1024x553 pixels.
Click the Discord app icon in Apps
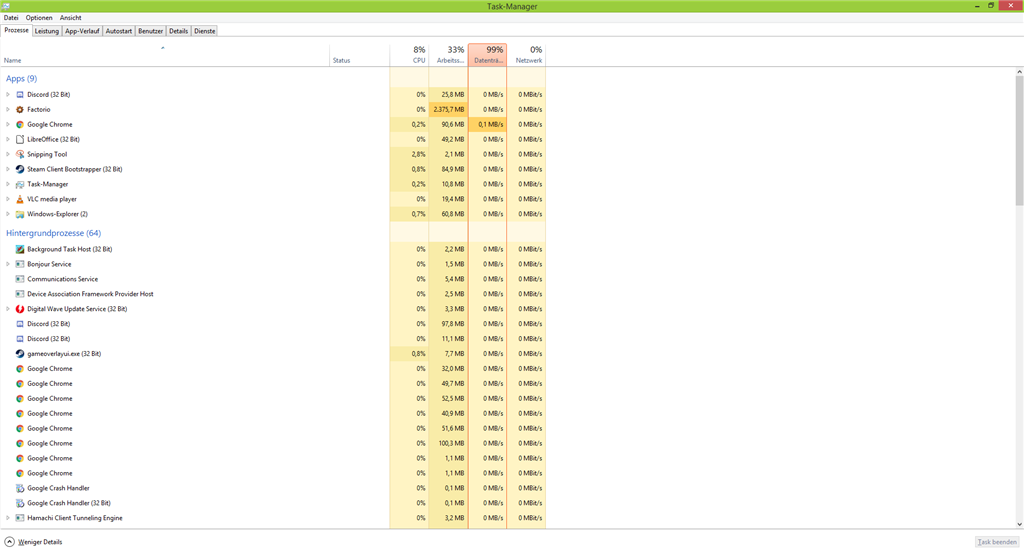click(20, 95)
